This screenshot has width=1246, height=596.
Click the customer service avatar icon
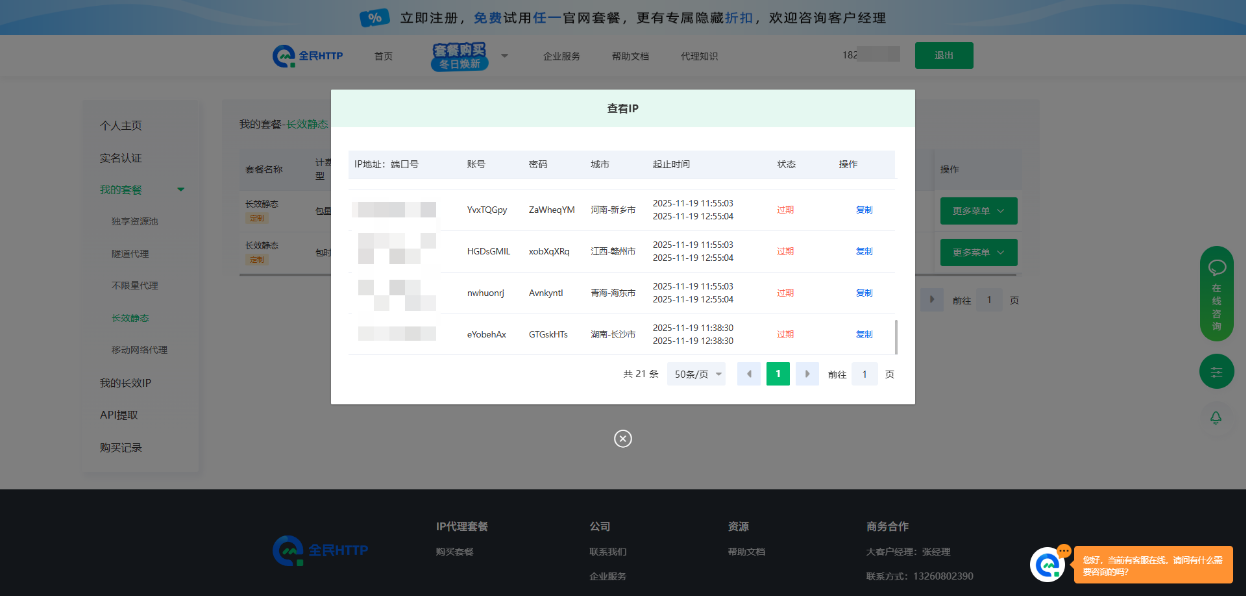coord(1048,565)
